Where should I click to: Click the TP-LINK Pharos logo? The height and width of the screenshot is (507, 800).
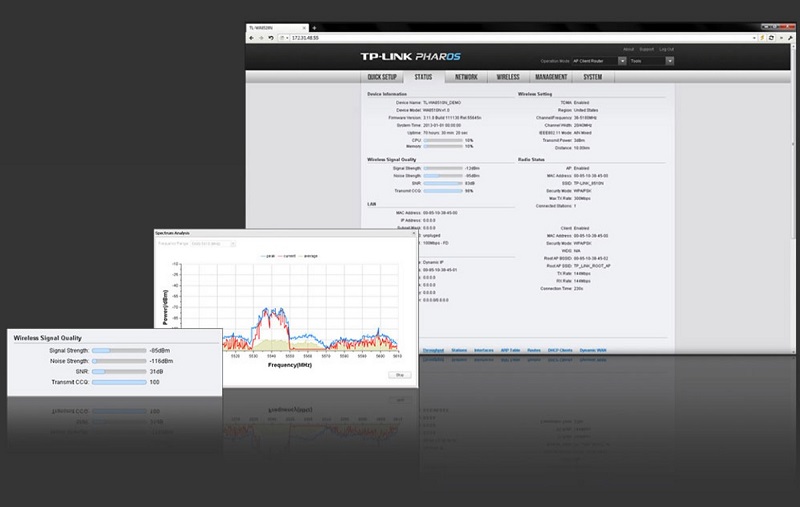(411, 57)
